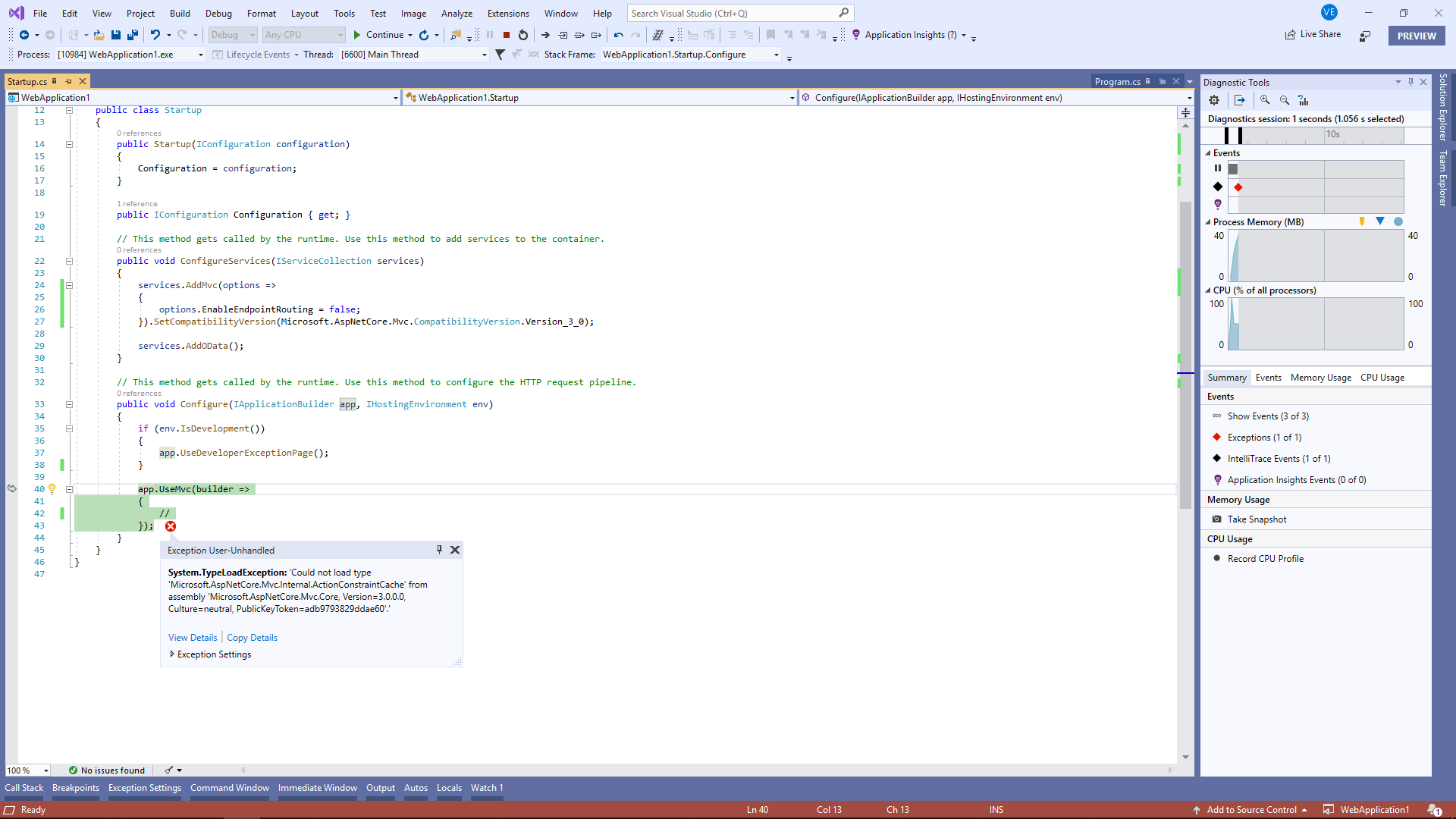Click Record CPU Profile
This screenshot has width=1456, height=819.
tap(1266, 559)
